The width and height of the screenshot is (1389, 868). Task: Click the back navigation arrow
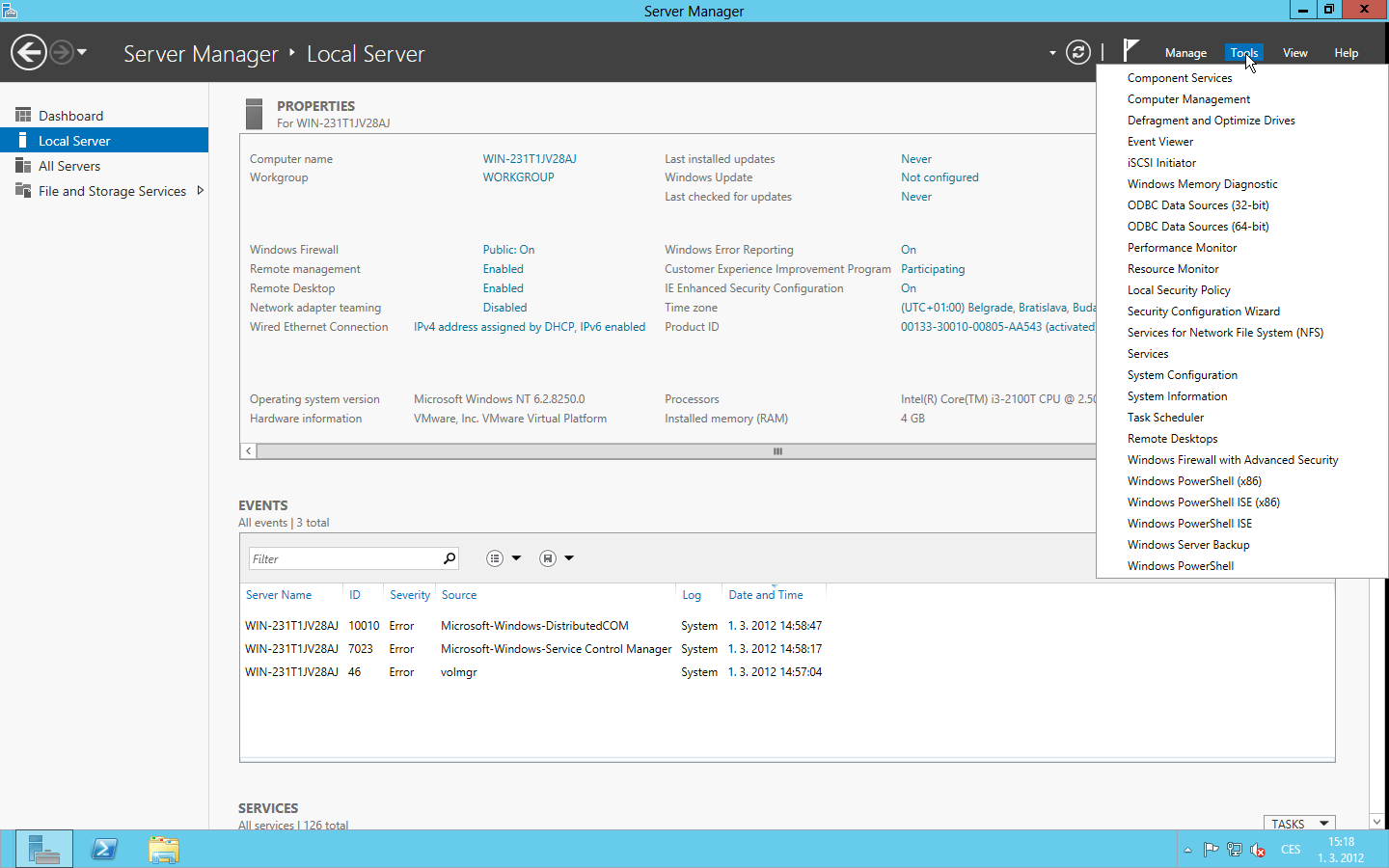click(x=29, y=52)
